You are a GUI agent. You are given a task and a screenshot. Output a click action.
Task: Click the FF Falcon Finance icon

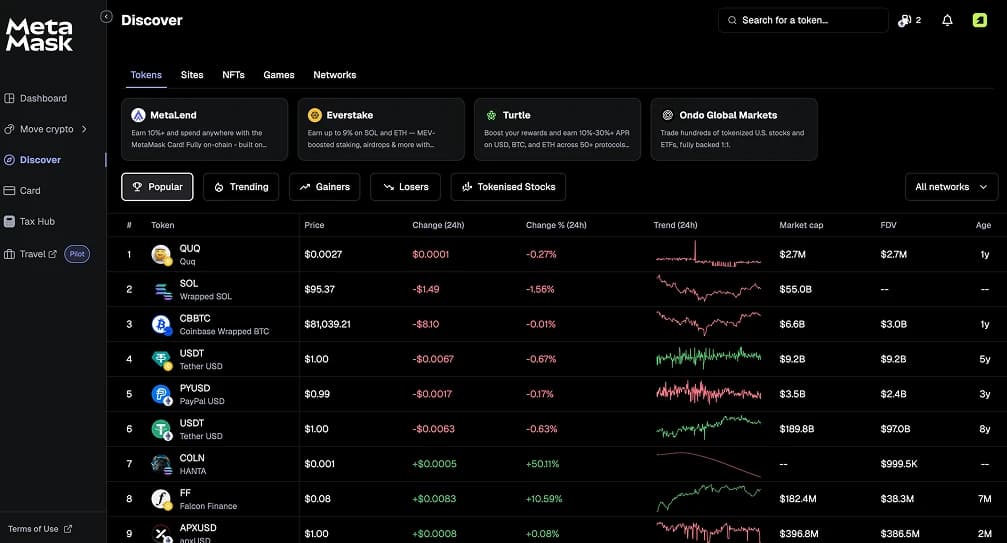pyautogui.click(x=162, y=499)
